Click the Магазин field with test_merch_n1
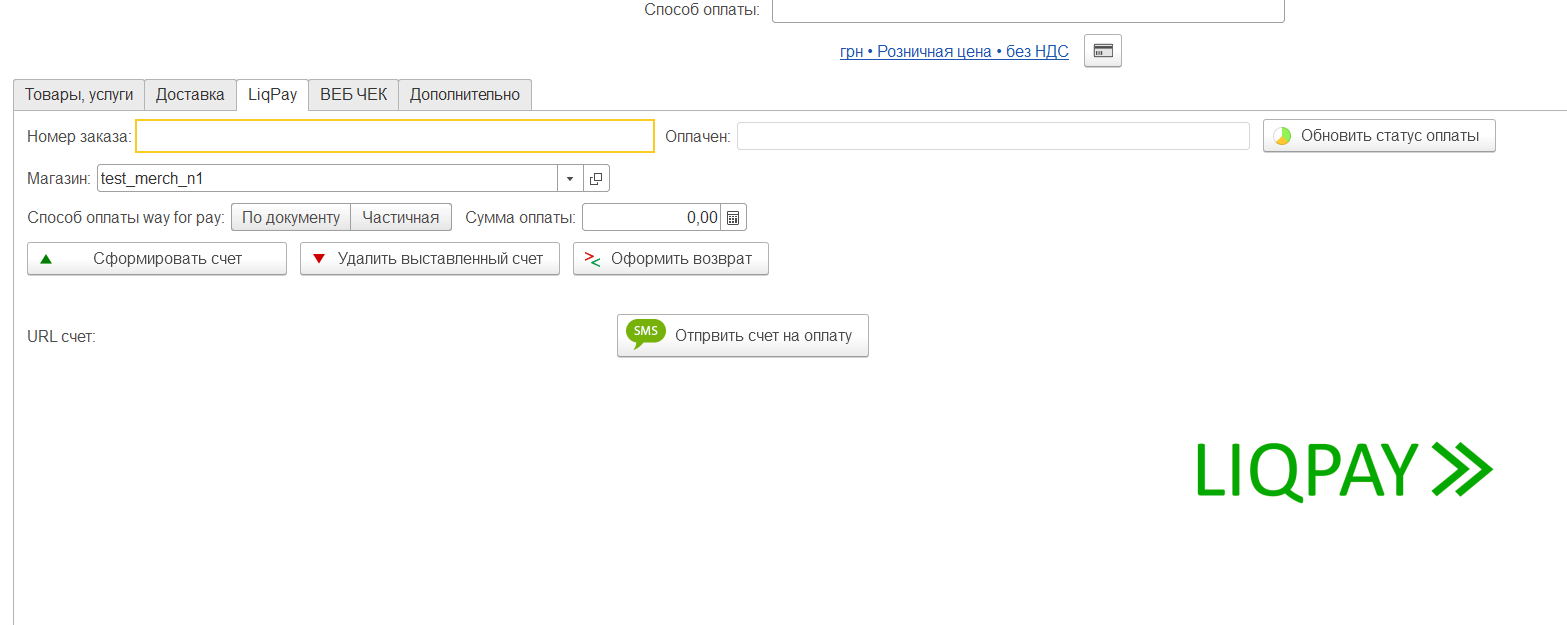The image size is (1567, 625). pyautogui.click(x=328, y=178)
